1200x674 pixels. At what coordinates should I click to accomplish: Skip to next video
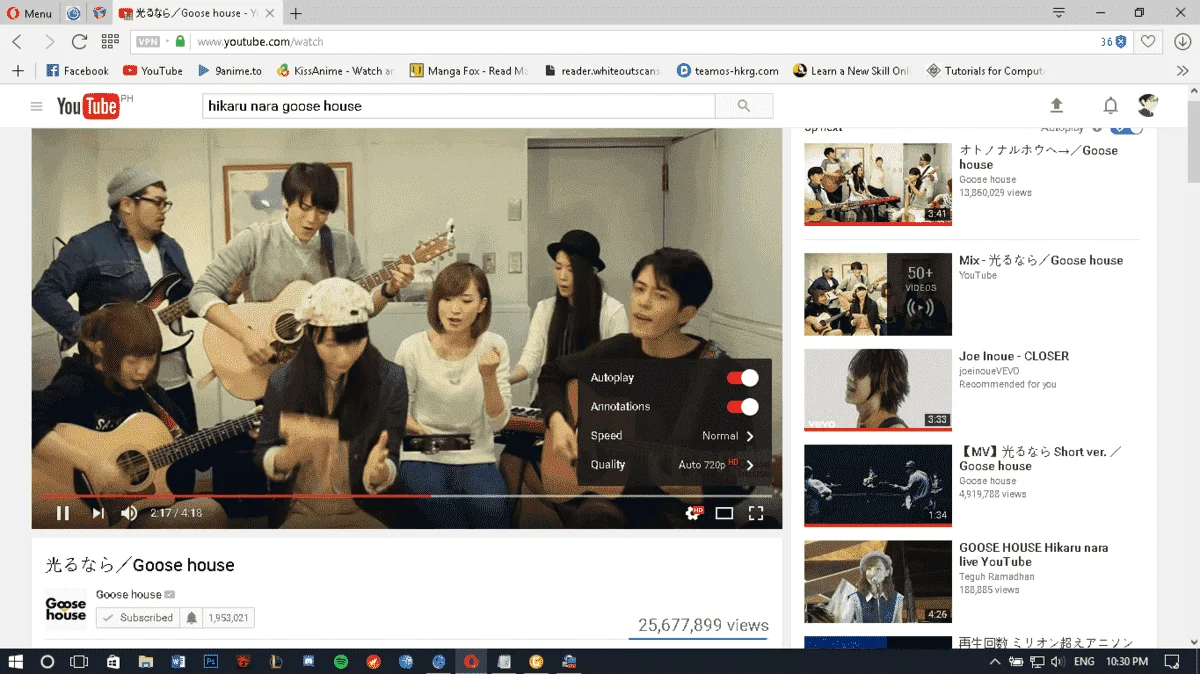[98, 513]
